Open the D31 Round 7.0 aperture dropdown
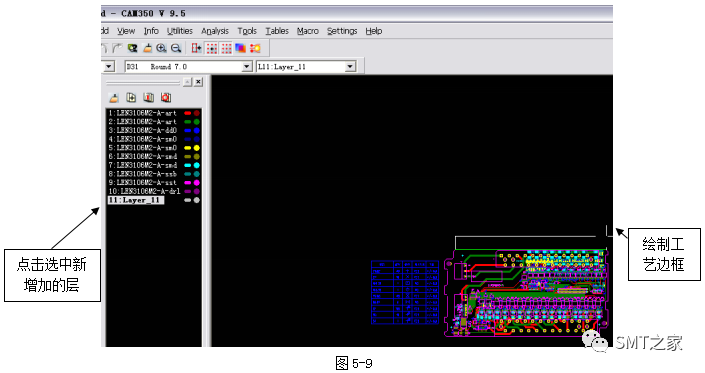The width and height of the screenshot is (705, 373). tap(247, 67)
